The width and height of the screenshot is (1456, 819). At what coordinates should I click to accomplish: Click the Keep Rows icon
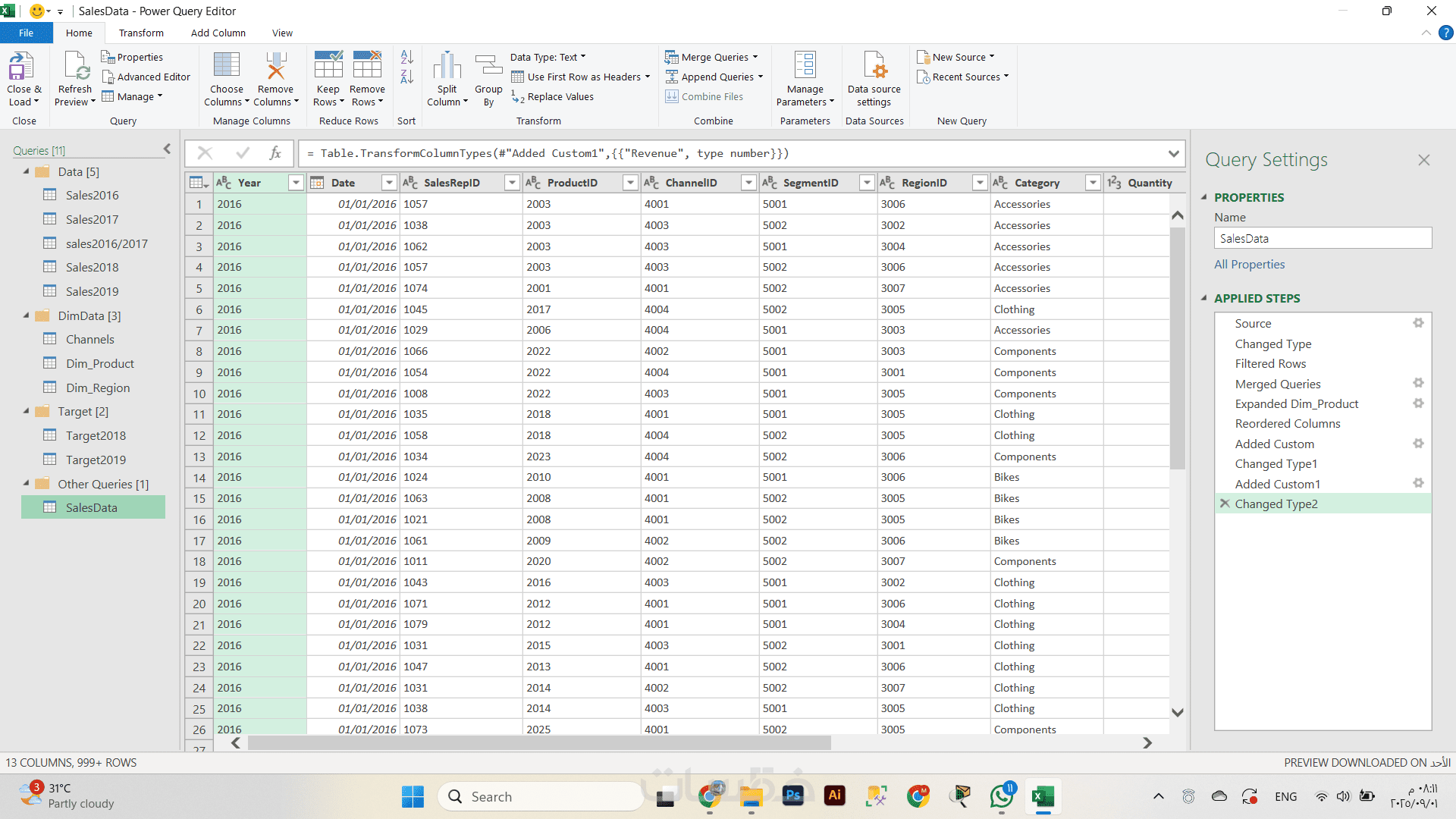click(328, 66)
